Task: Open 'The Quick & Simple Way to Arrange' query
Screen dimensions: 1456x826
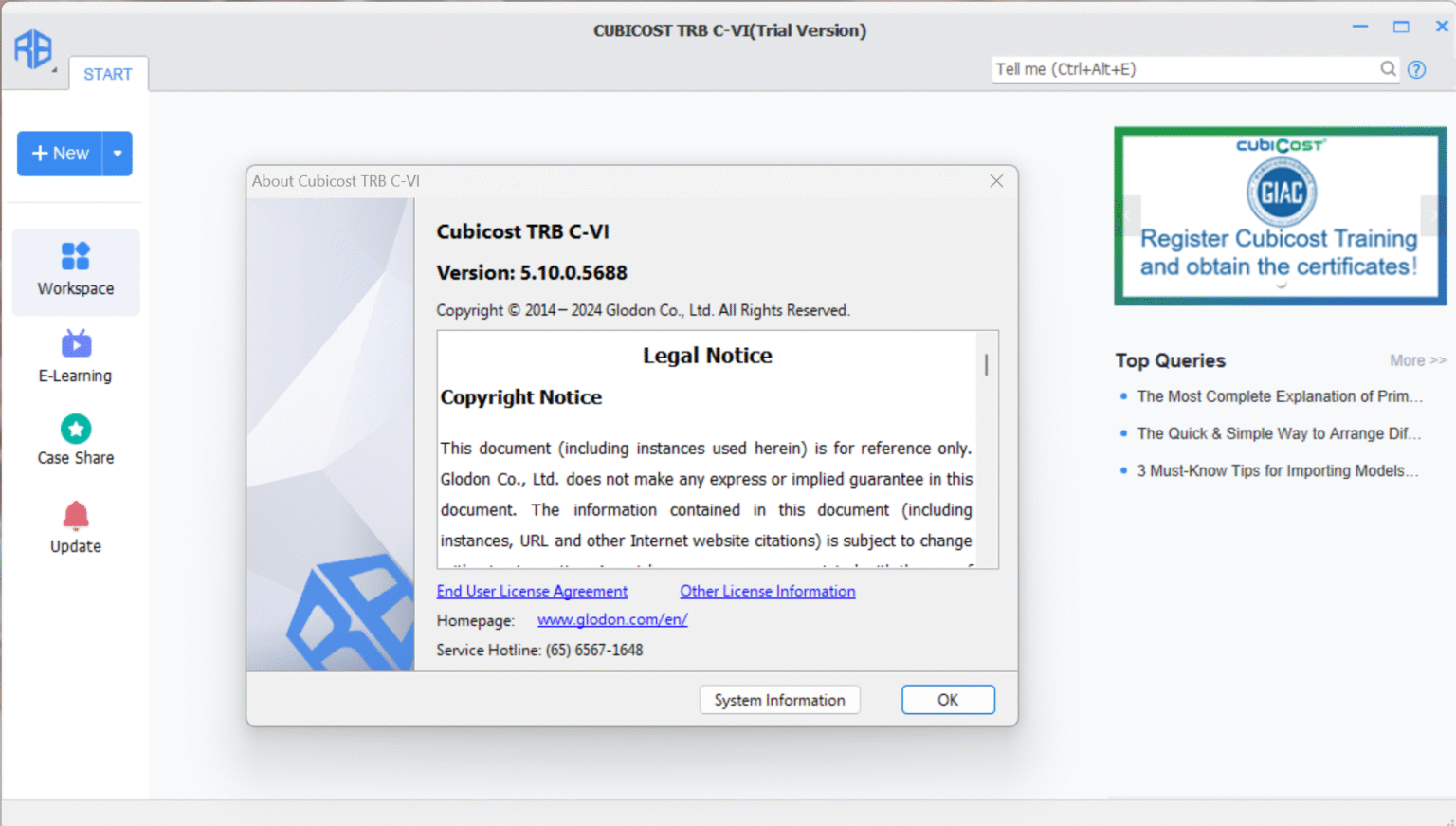Action: [x=1279, y=433]
